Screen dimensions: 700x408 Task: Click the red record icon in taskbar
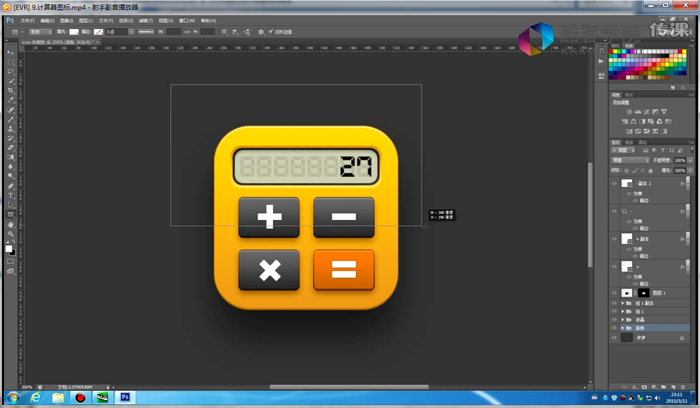(x=80, y=397)
